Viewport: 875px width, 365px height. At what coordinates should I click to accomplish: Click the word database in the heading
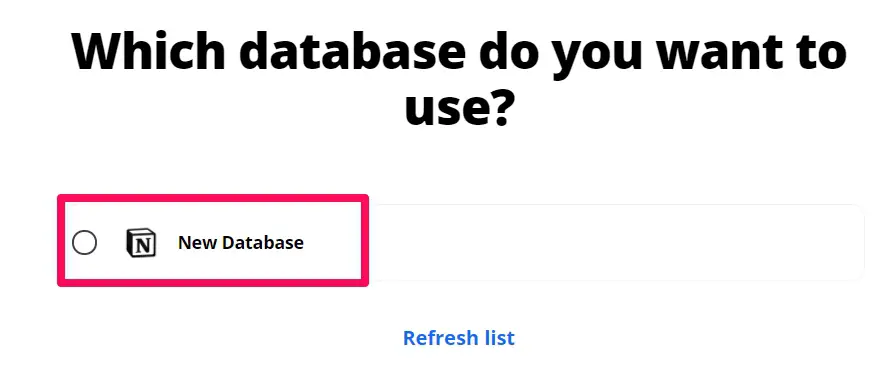(x=353, y=52)
